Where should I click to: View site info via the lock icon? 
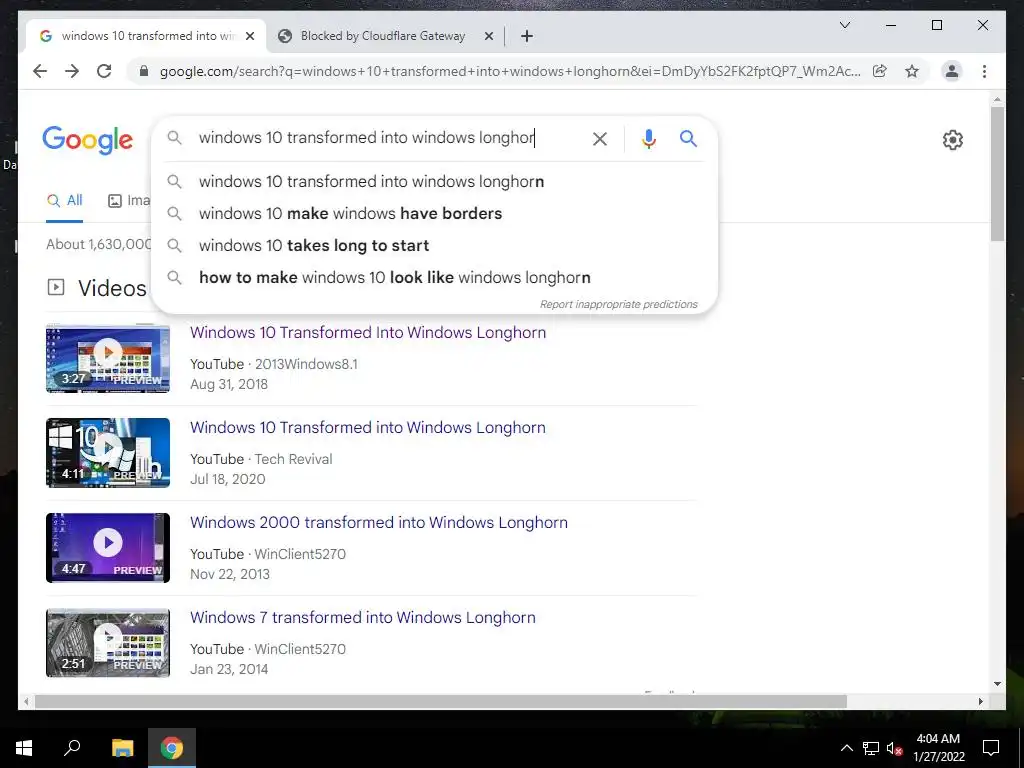(x=144, y=71)
